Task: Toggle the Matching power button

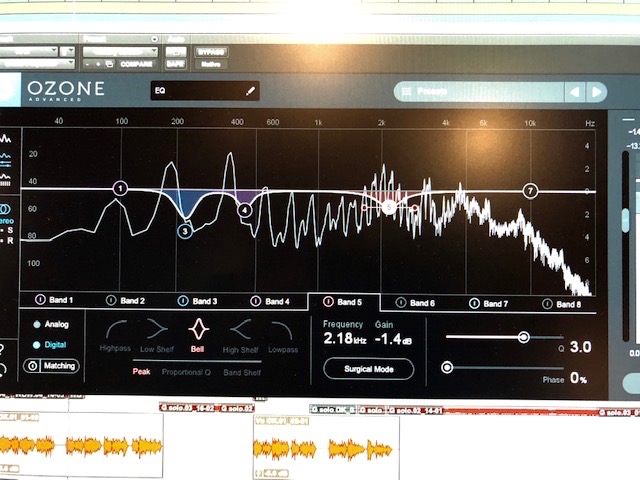Action: [x=32, y=365]
